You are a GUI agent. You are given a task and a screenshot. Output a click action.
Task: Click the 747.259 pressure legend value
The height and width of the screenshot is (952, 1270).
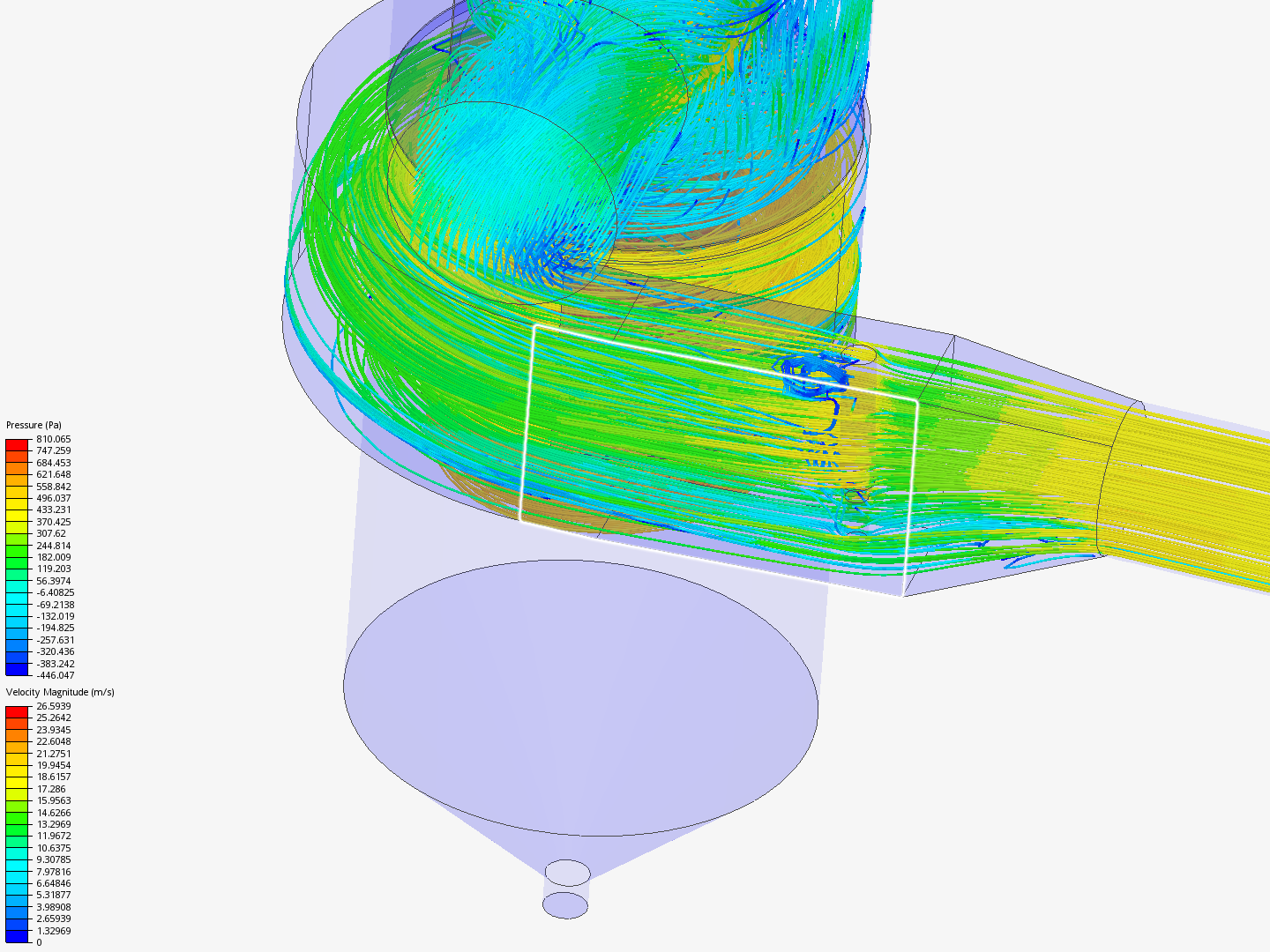tap(54, 450)
